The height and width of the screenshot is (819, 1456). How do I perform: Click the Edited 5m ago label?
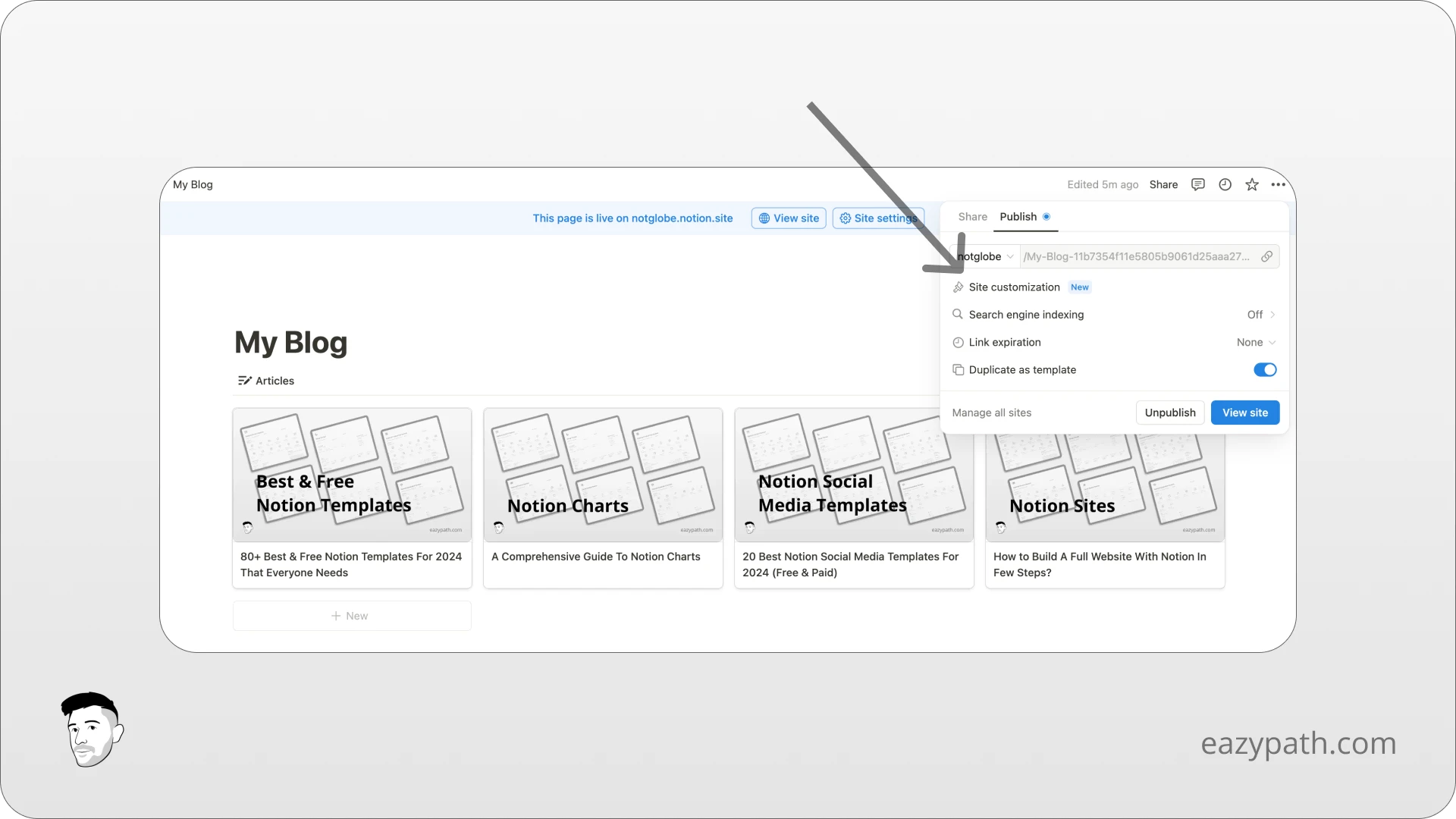[x=1103, y=184]
